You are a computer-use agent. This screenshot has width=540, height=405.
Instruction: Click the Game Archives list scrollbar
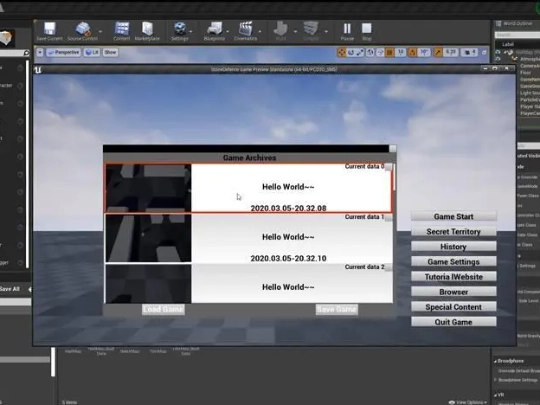click(x=394, y=177)
